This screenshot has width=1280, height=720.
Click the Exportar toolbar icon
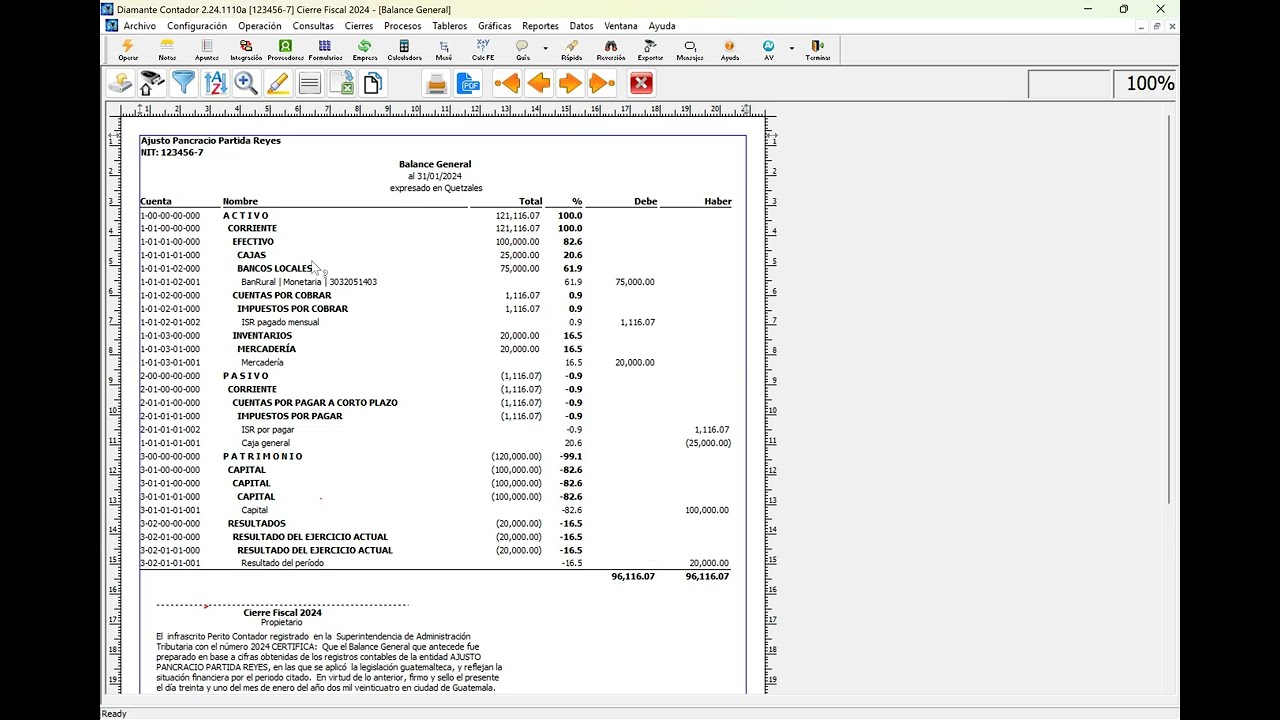coord(650,50)
